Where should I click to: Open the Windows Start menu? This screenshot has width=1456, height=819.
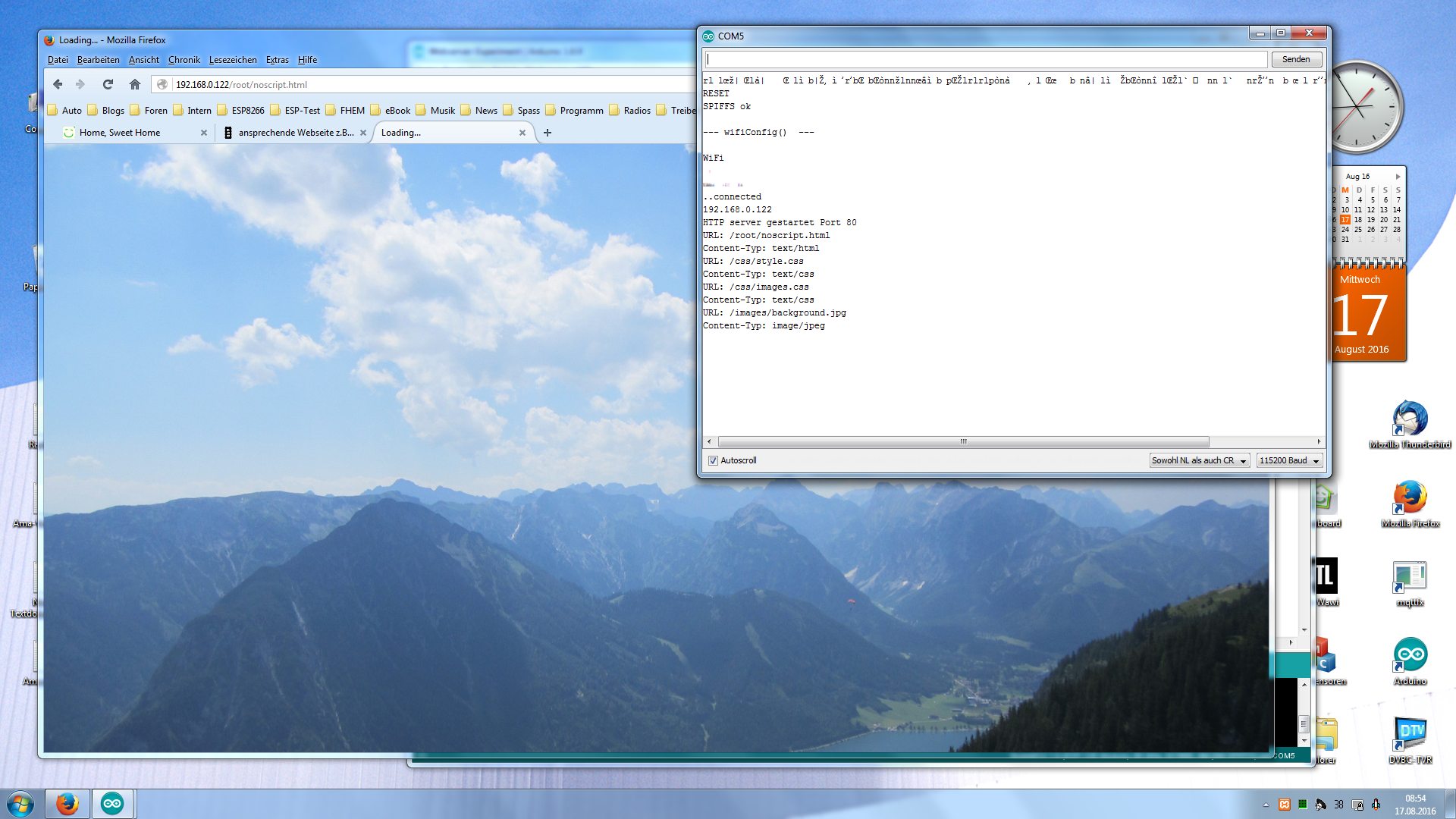click(20, 804)
